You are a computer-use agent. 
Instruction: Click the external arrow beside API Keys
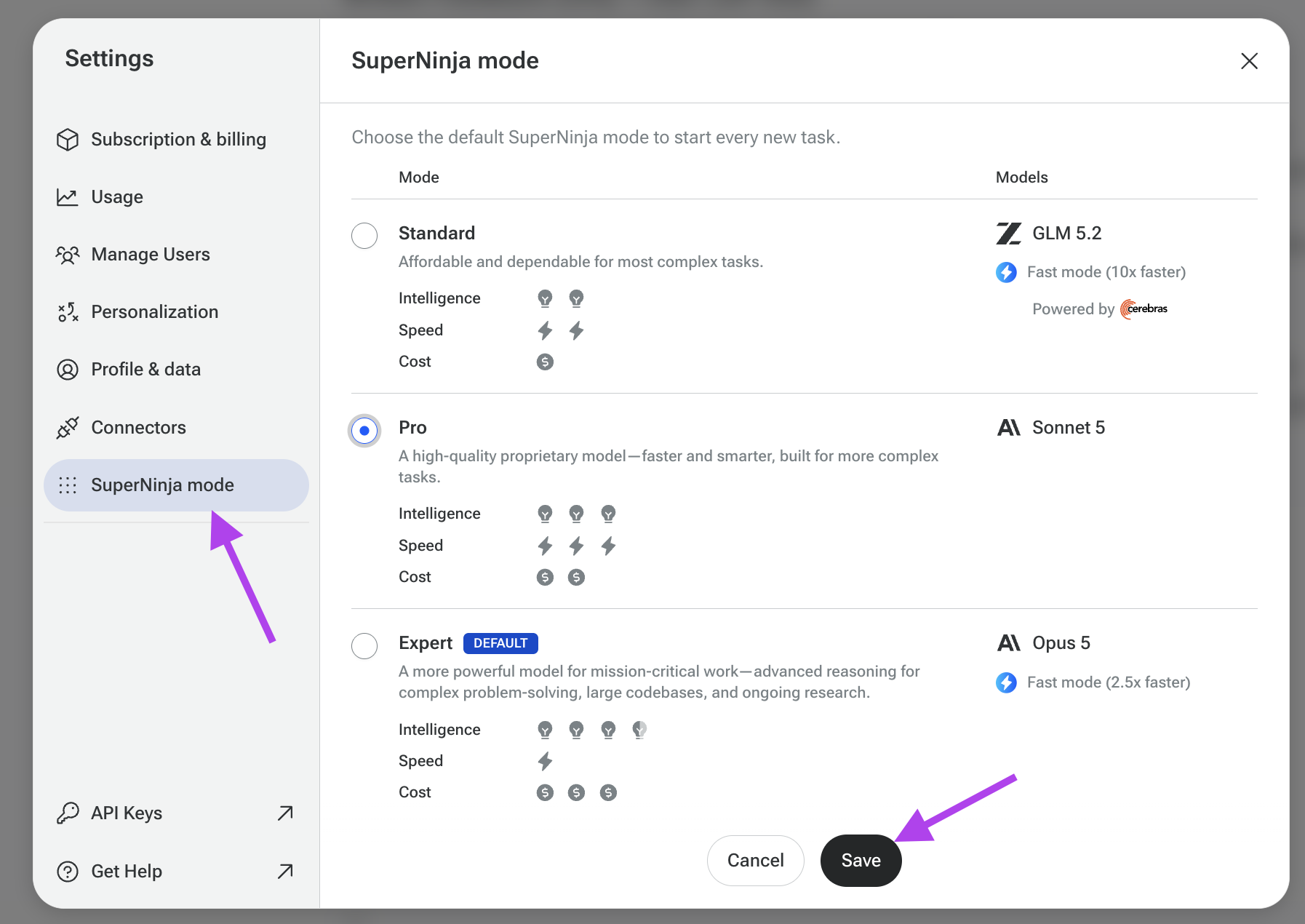pos(285,813)
